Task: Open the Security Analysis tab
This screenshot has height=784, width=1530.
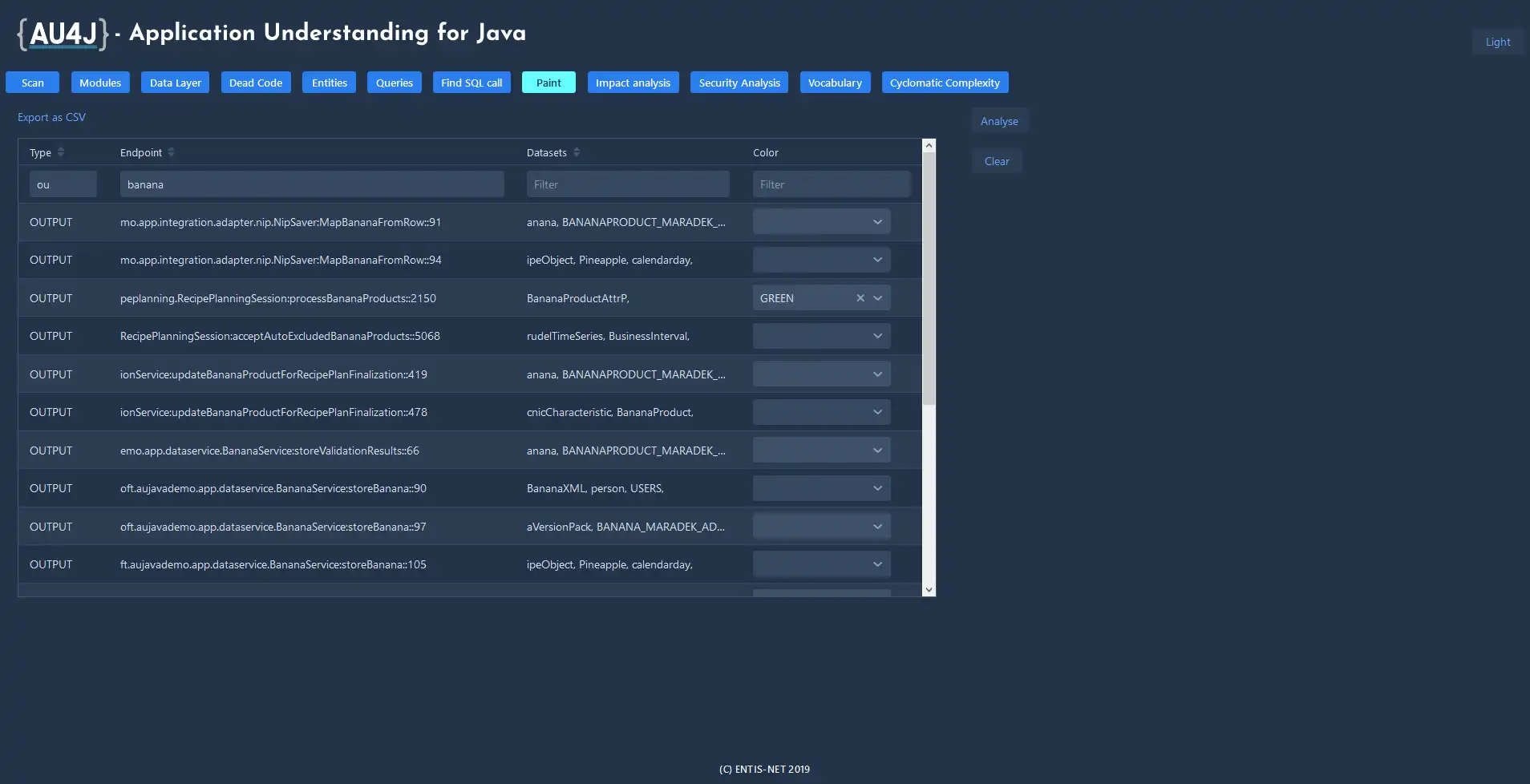Action: coord(739,83)
